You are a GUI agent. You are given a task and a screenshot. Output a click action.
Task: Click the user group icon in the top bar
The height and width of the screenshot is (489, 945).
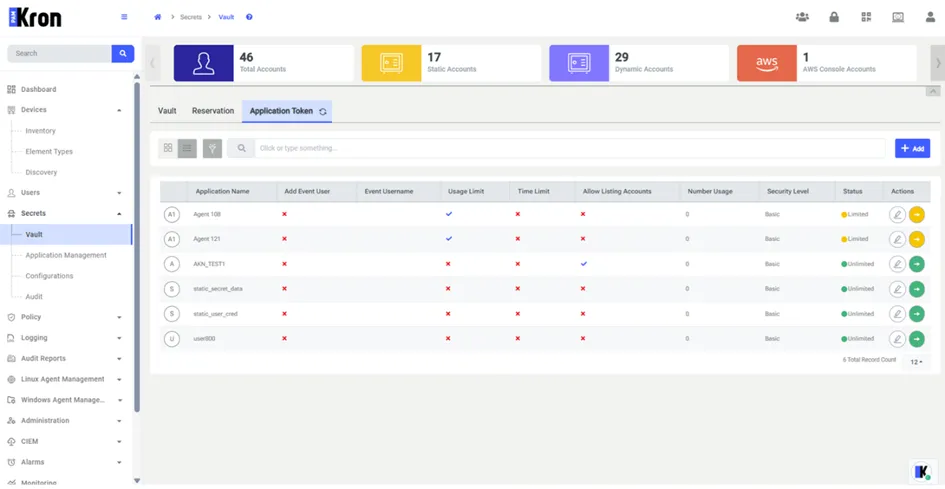point(802,17)
